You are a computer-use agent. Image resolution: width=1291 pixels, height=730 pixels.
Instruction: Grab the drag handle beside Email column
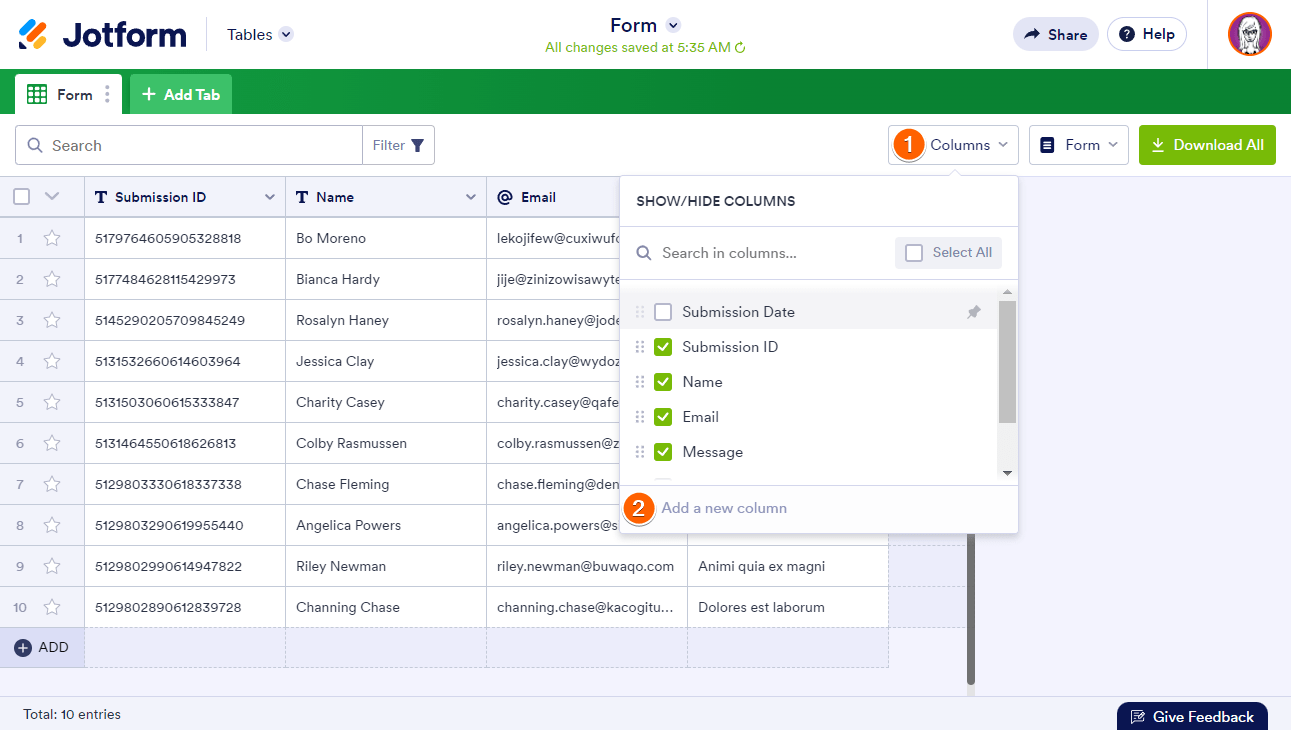tap(640, 417)
